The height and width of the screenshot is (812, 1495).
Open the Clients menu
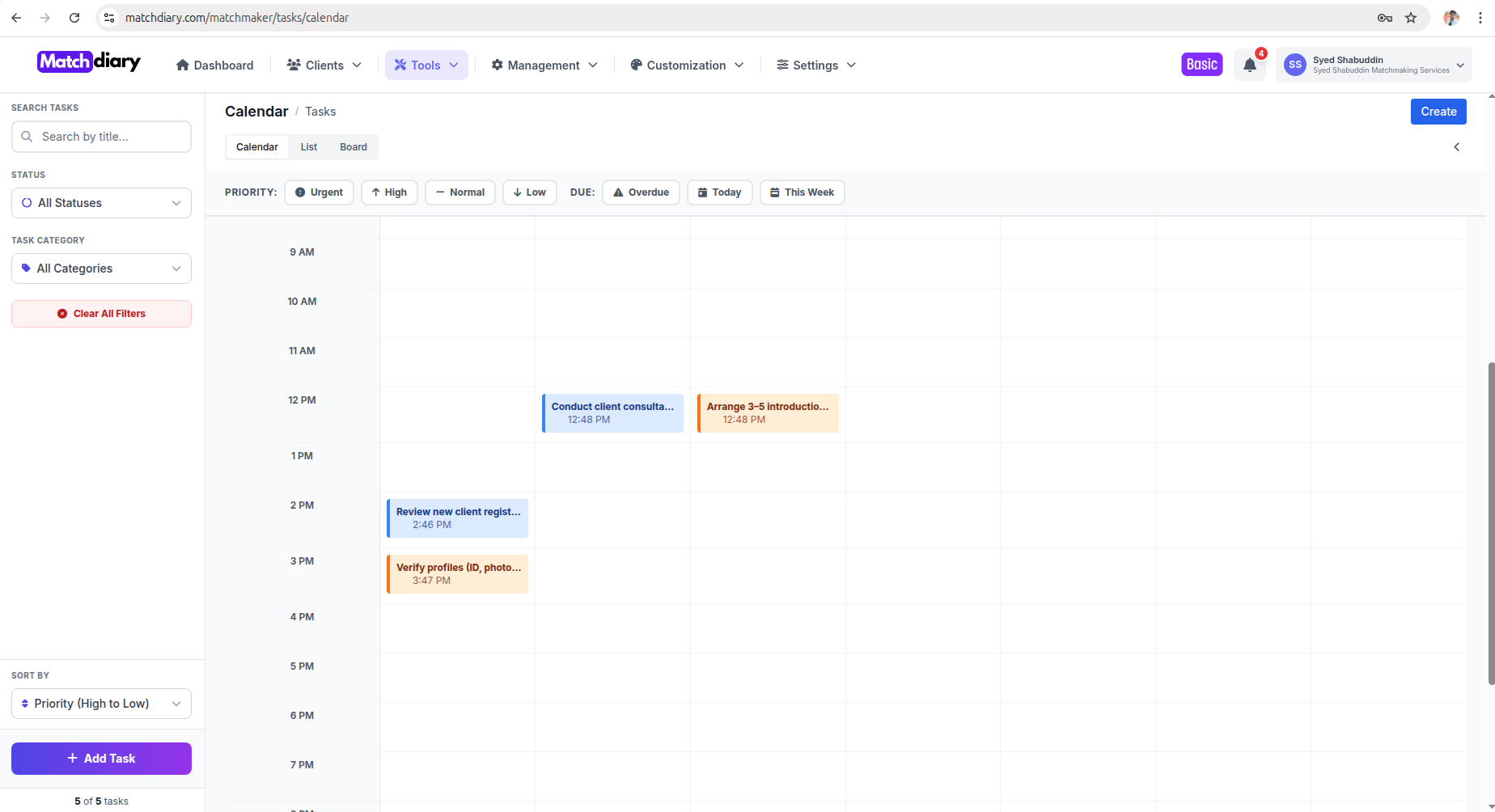click(323, 65)
